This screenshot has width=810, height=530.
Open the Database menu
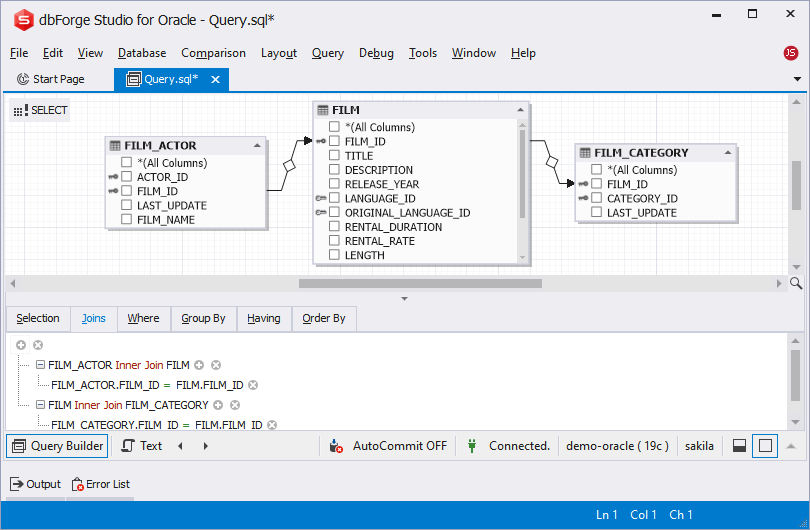141,53
